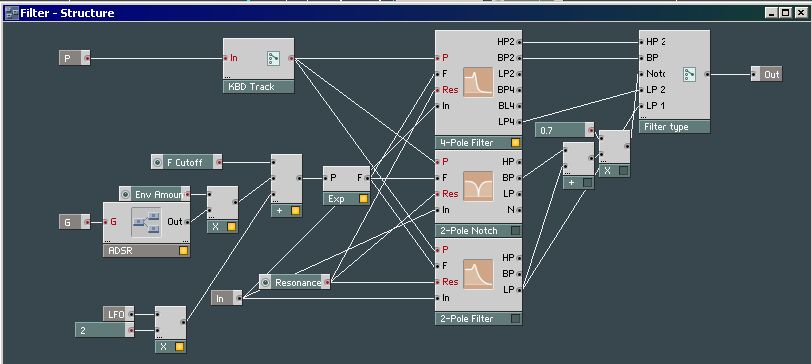Click the HP output port of 2-Pole Filter
812x364 pixels.
click(519, 257)
